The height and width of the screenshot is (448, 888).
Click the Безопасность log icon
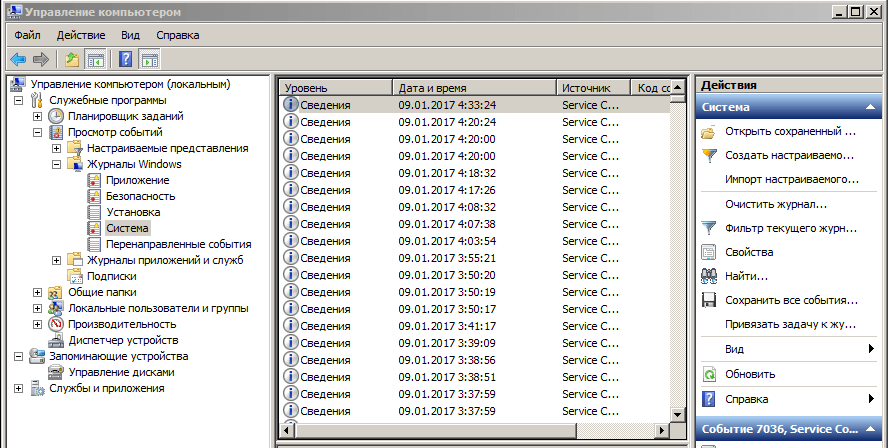(x=93, y=196)
